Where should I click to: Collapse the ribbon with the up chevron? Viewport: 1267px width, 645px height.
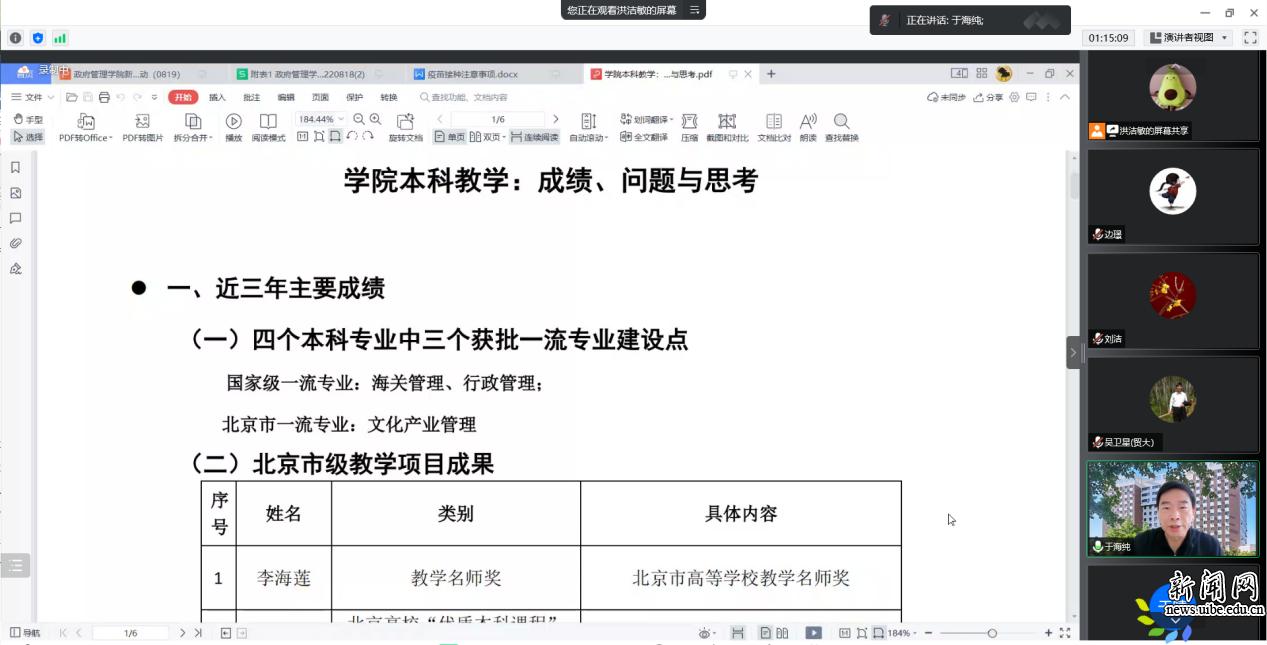pos(1064,97)
